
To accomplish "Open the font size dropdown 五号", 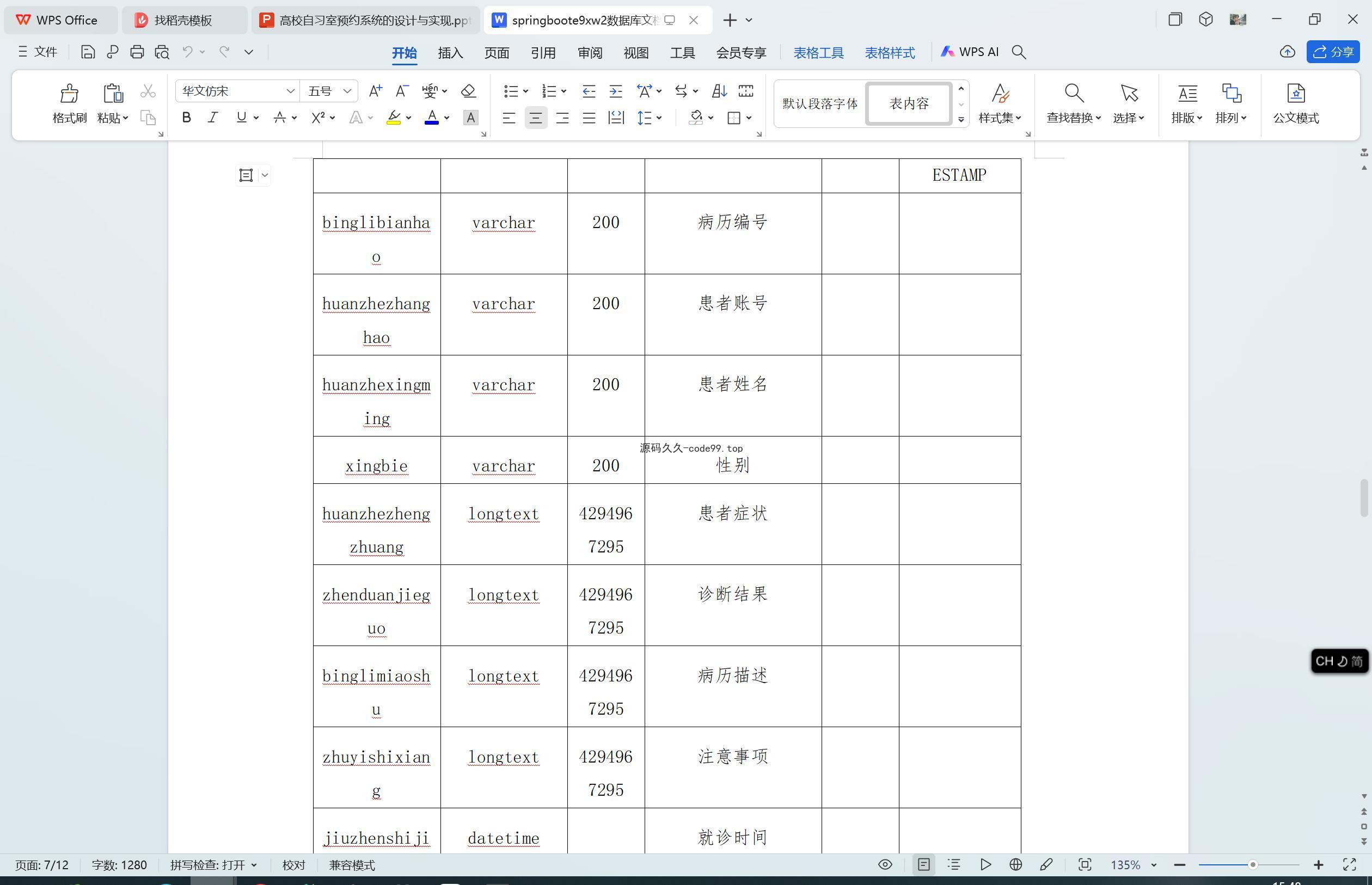I will coord(347,91).
